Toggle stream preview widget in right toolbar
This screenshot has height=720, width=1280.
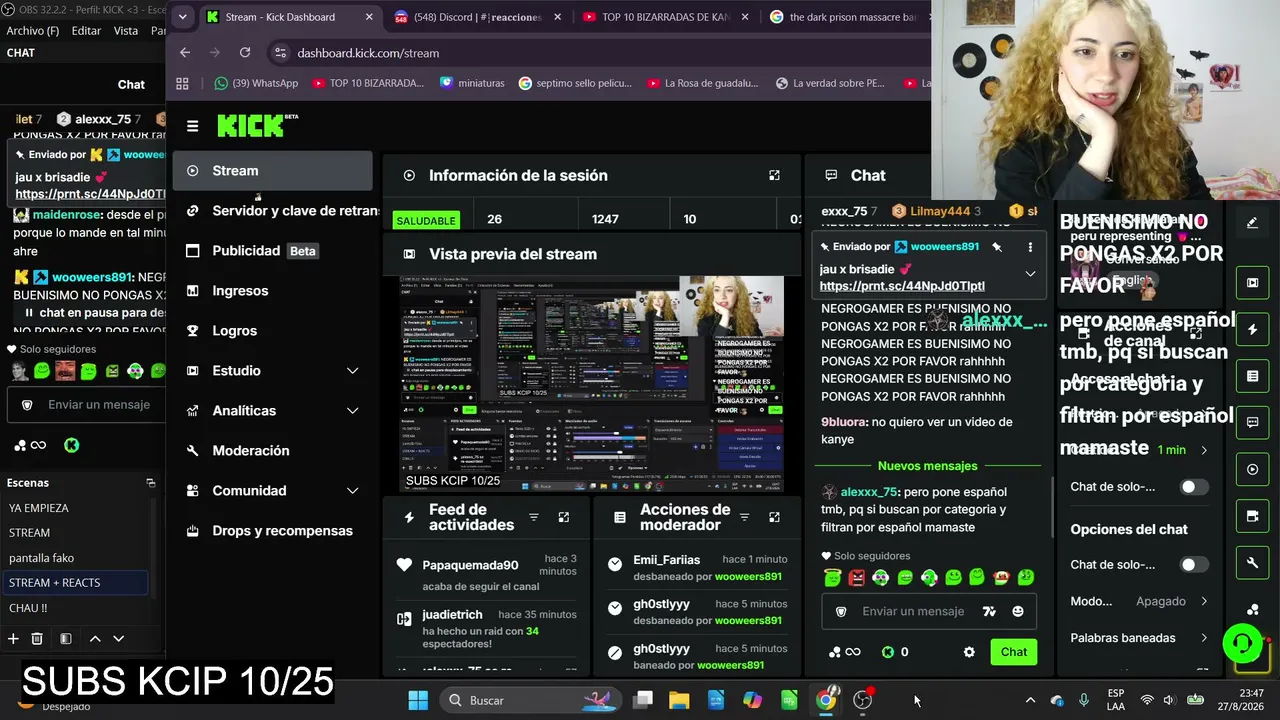click(x=1252, y=283)
